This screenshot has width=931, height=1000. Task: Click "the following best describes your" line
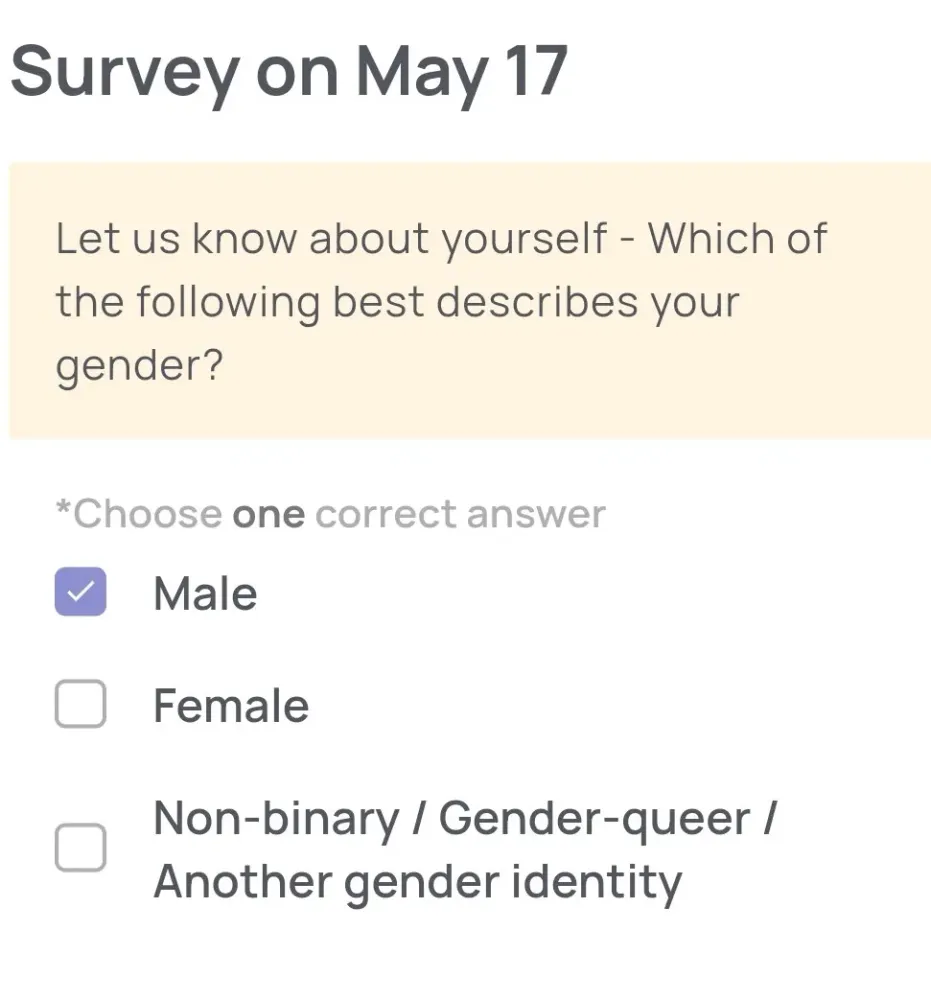[397, 302]
